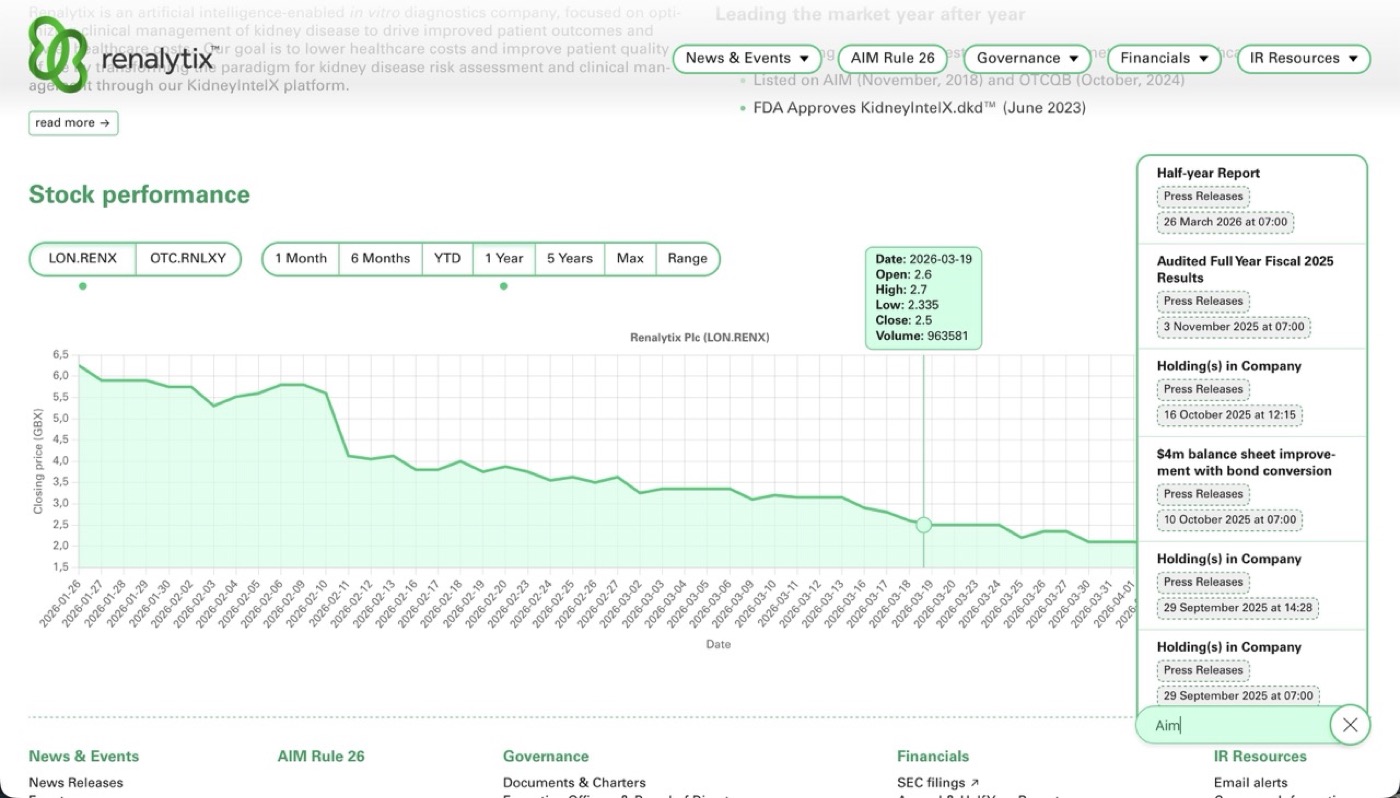Open the News Releases footer link
Screen dimensions: 1400x798
(76, 782)
